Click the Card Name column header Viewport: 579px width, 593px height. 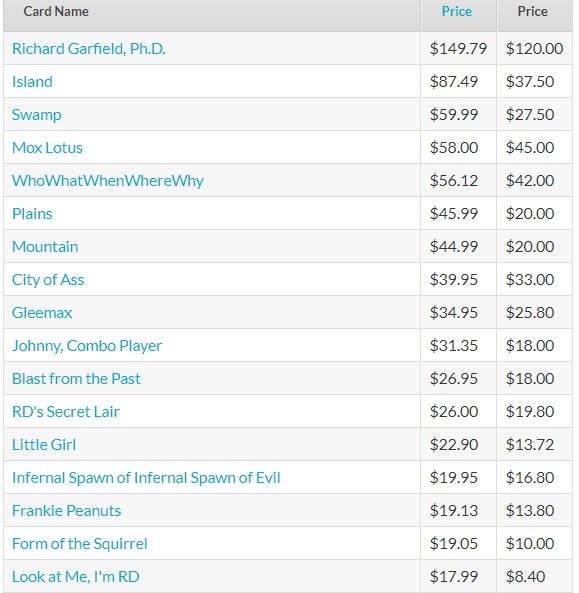tap(56, 11)
